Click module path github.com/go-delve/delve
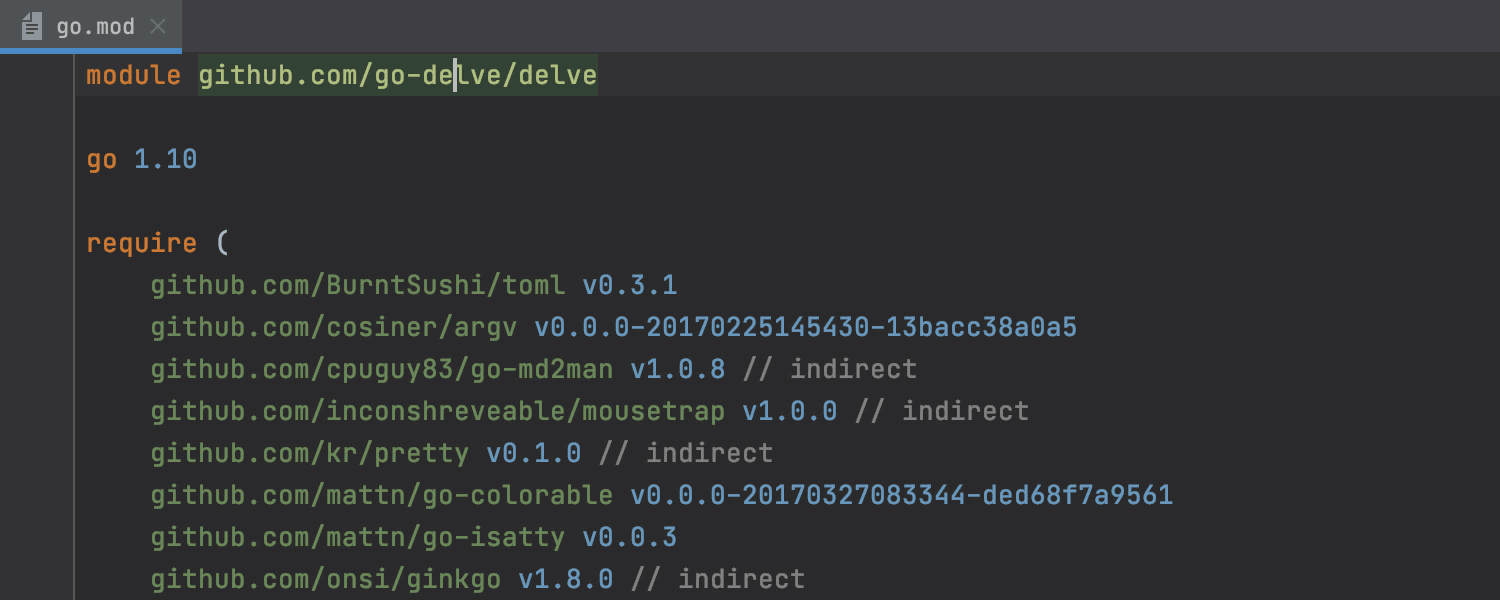Screen dimensions: 1500x600 [x=398, y=75]
